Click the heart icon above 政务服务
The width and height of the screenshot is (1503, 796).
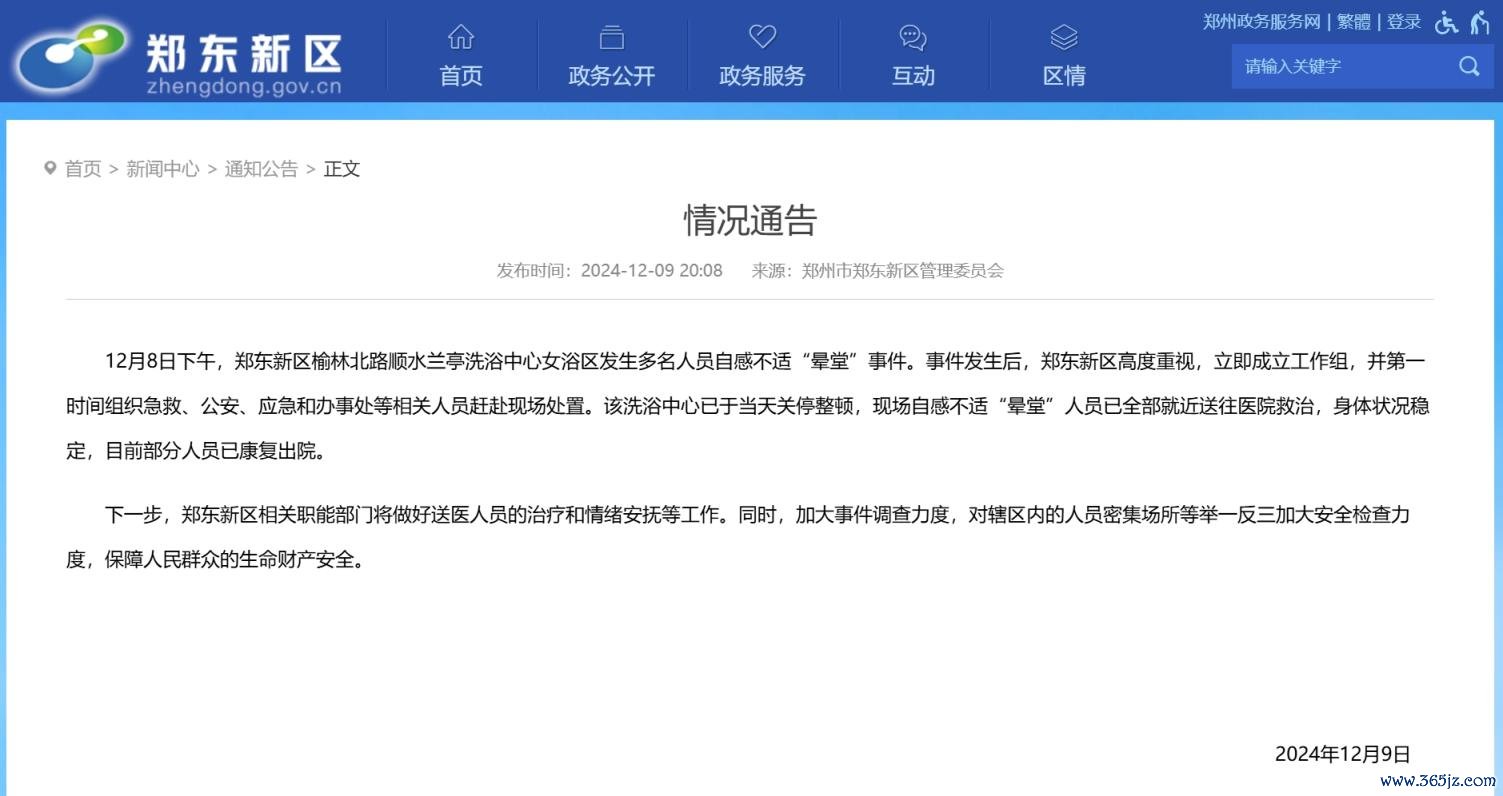pos(762,38)
